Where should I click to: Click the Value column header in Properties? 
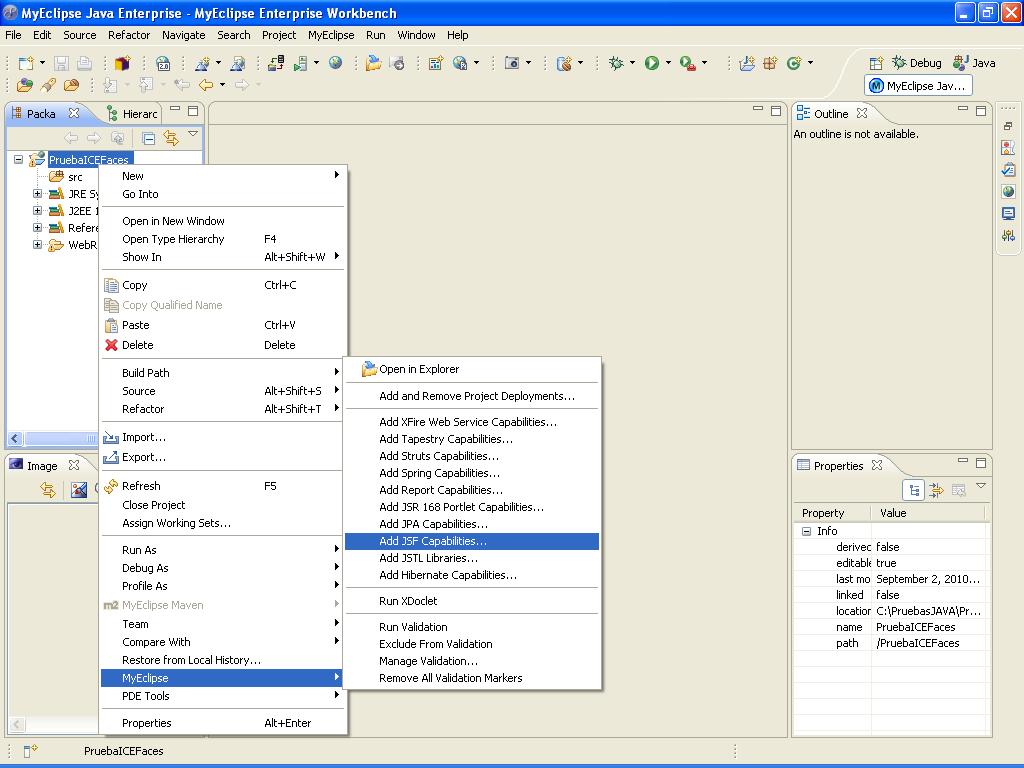point(928,513)
